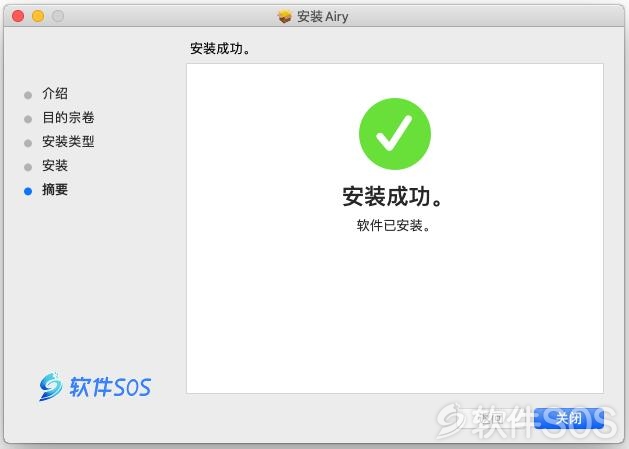Select the 安装类型 step in sidebar
Image resolution: width=629 pixels, height=449 pixels.
[68, 142]
